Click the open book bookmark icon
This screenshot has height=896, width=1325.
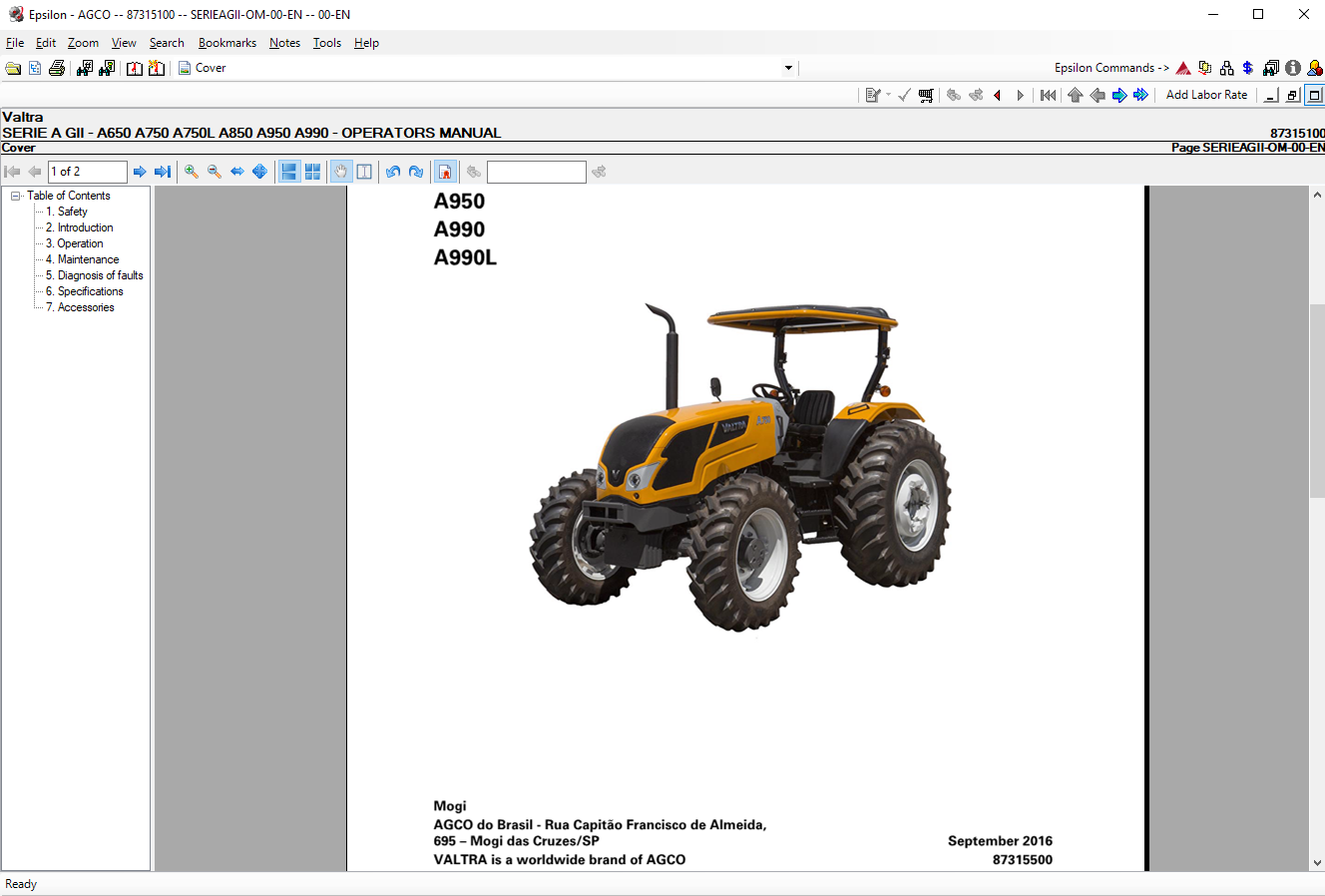click(x=135, y=68)
